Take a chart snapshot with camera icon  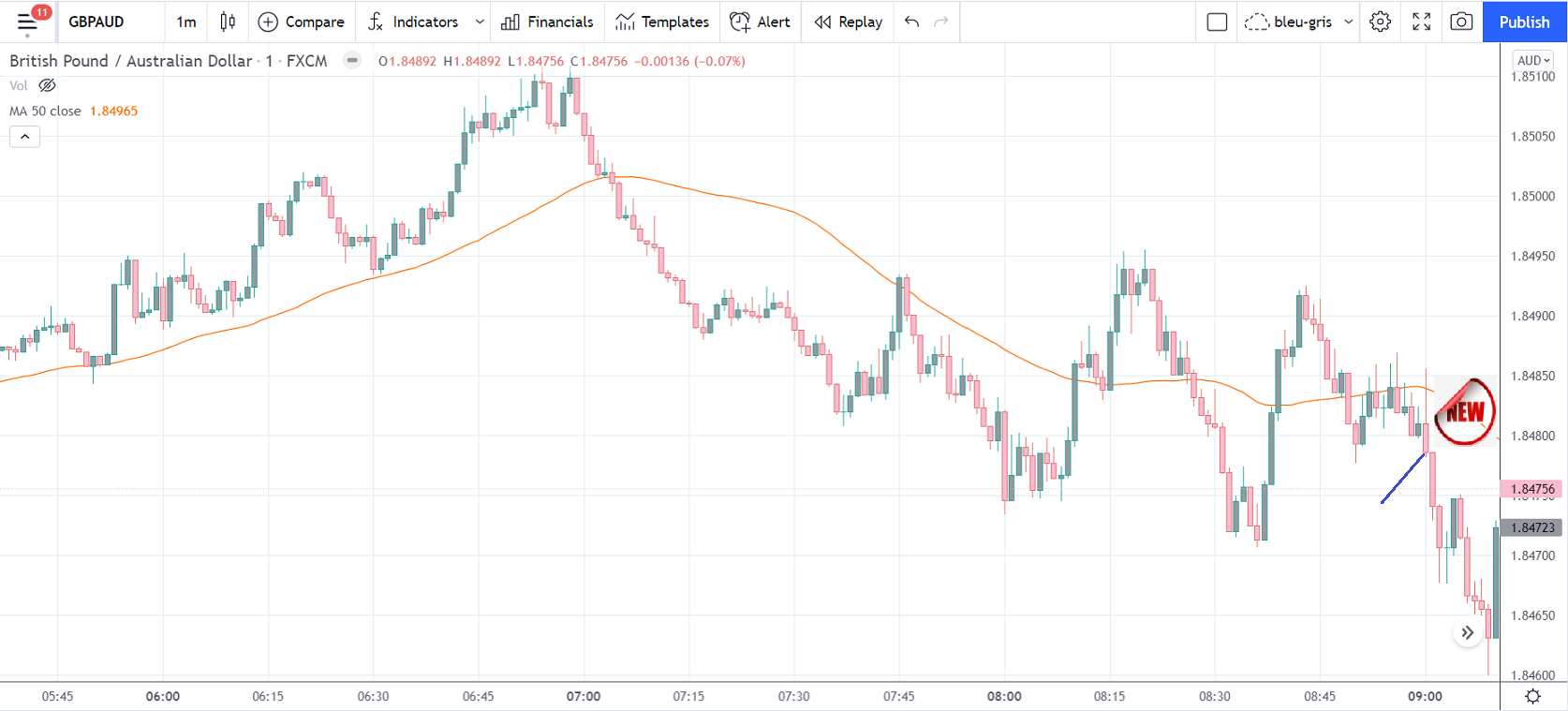point(1461,22)
